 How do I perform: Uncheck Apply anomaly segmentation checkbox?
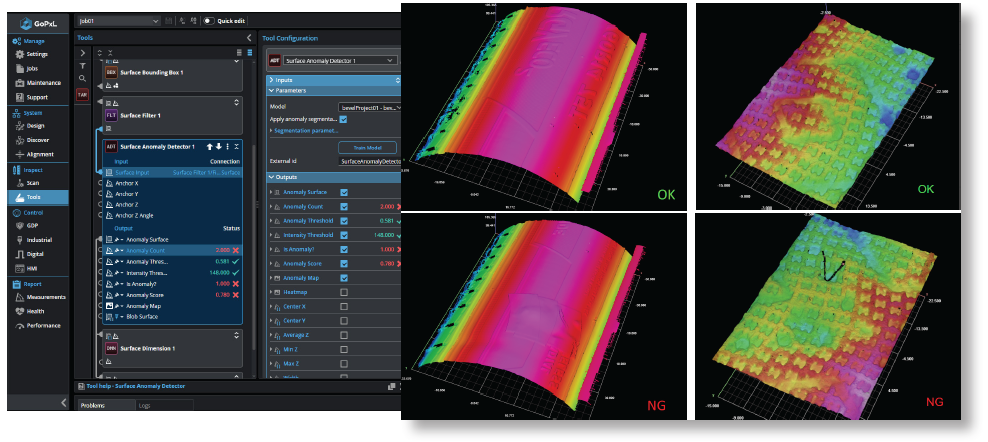[344, 119]
